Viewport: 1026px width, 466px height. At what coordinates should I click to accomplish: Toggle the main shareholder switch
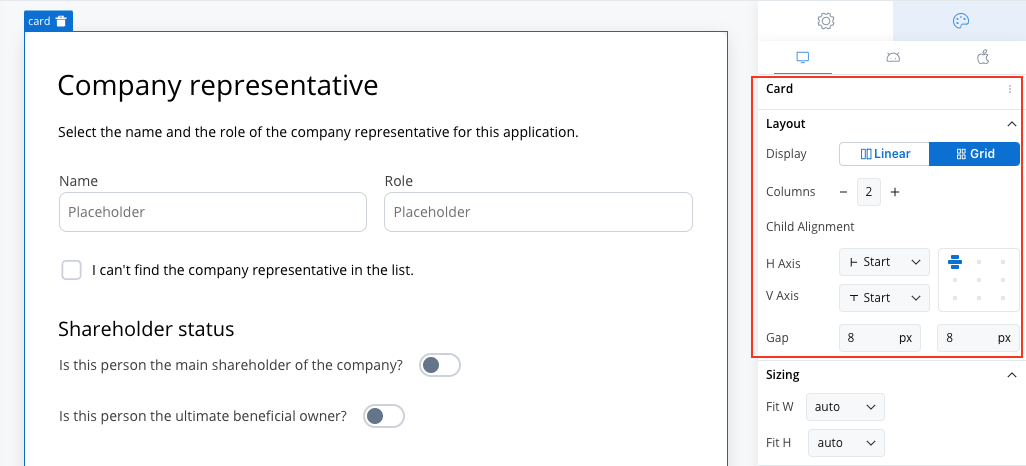click(x=440, y=365)
